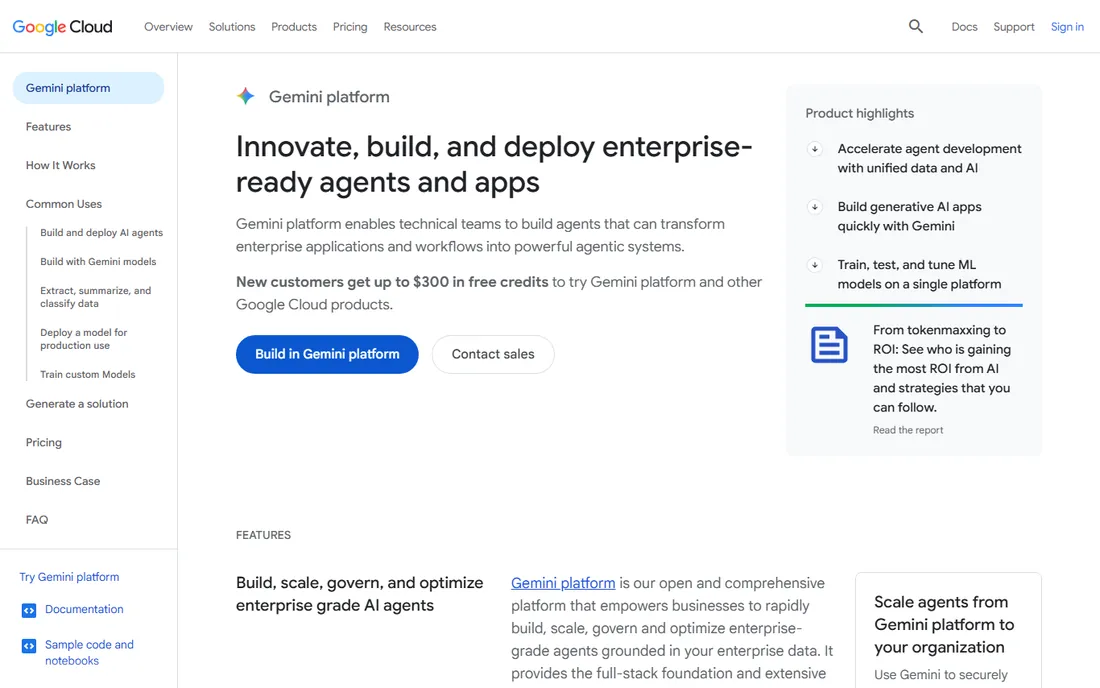Screen dimensions: 1100x688
Task: Click the Read the report link
Action: point(908,430)
